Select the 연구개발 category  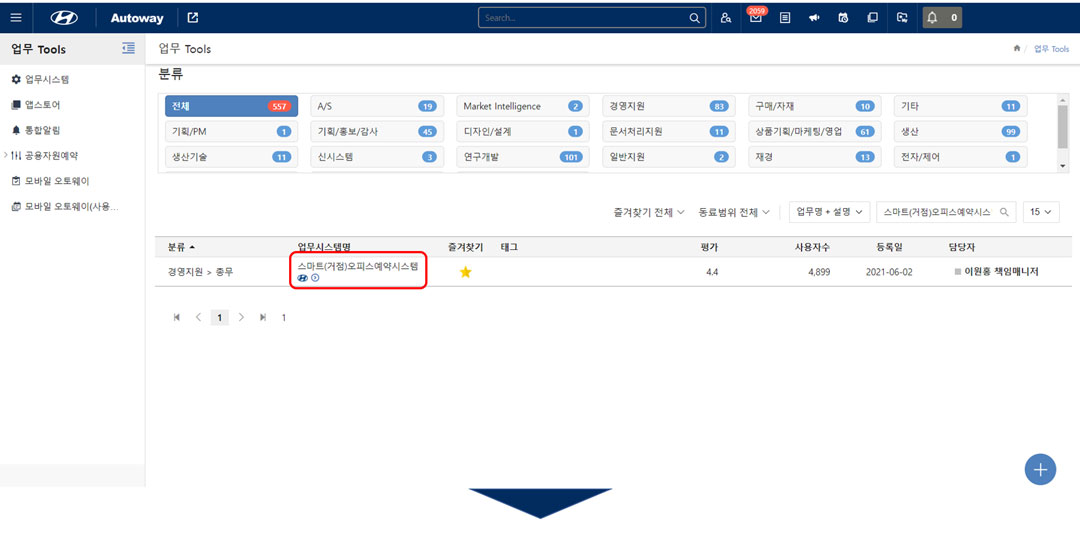coord(523,157)
